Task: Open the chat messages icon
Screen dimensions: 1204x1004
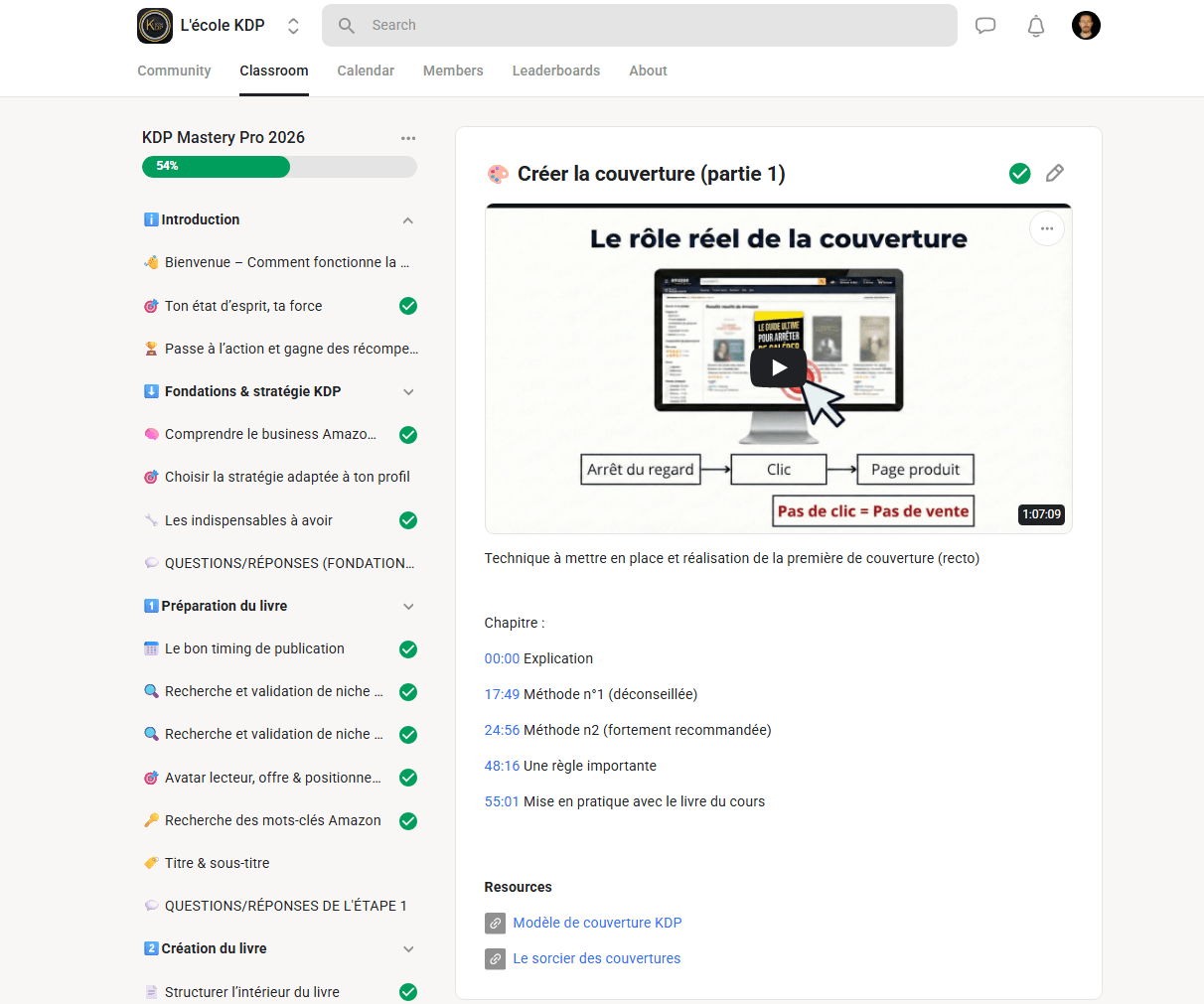Action: [x=985, y=26]
